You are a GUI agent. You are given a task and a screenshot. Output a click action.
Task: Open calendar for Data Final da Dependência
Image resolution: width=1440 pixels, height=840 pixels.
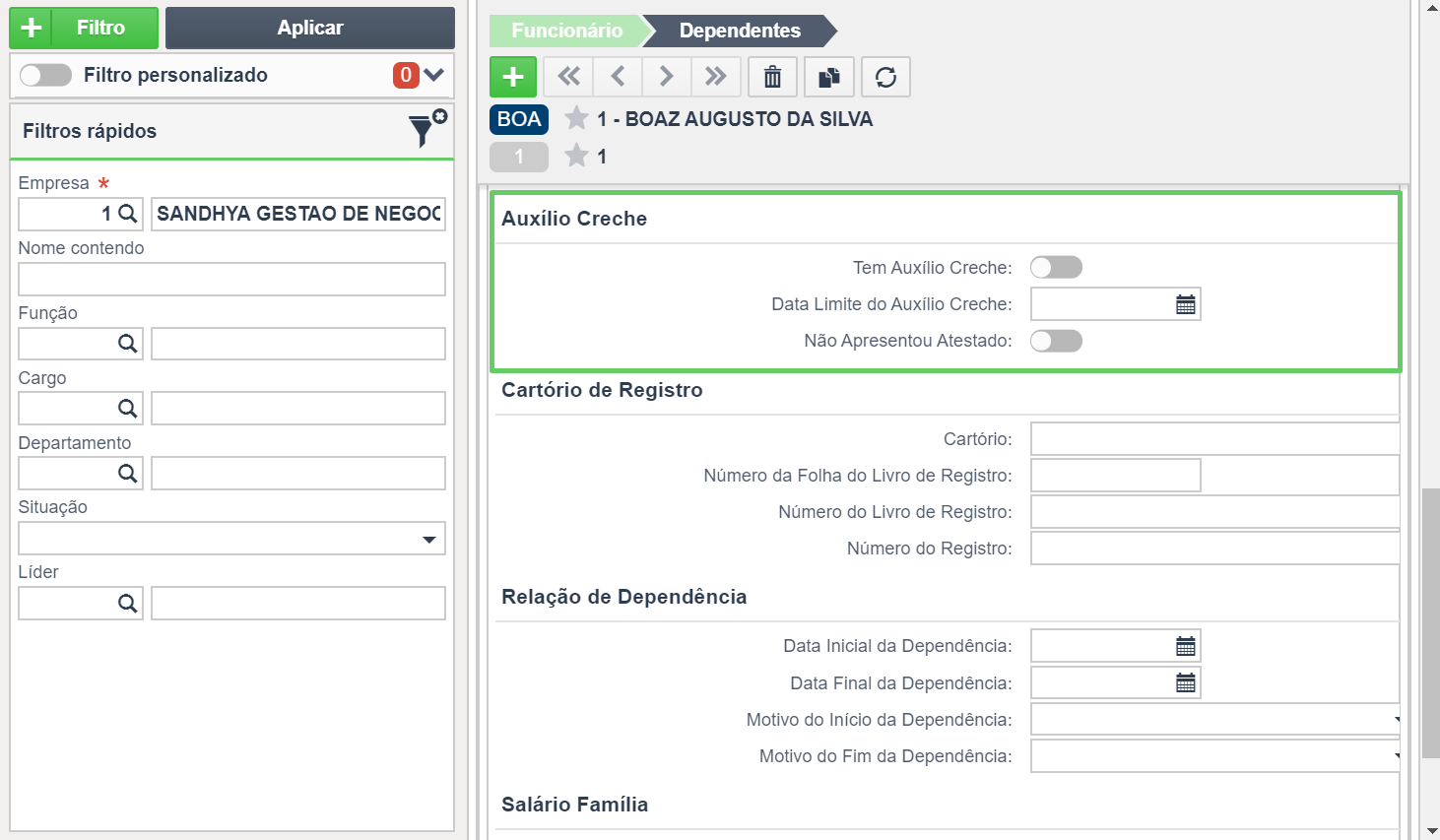point(1185,683)
